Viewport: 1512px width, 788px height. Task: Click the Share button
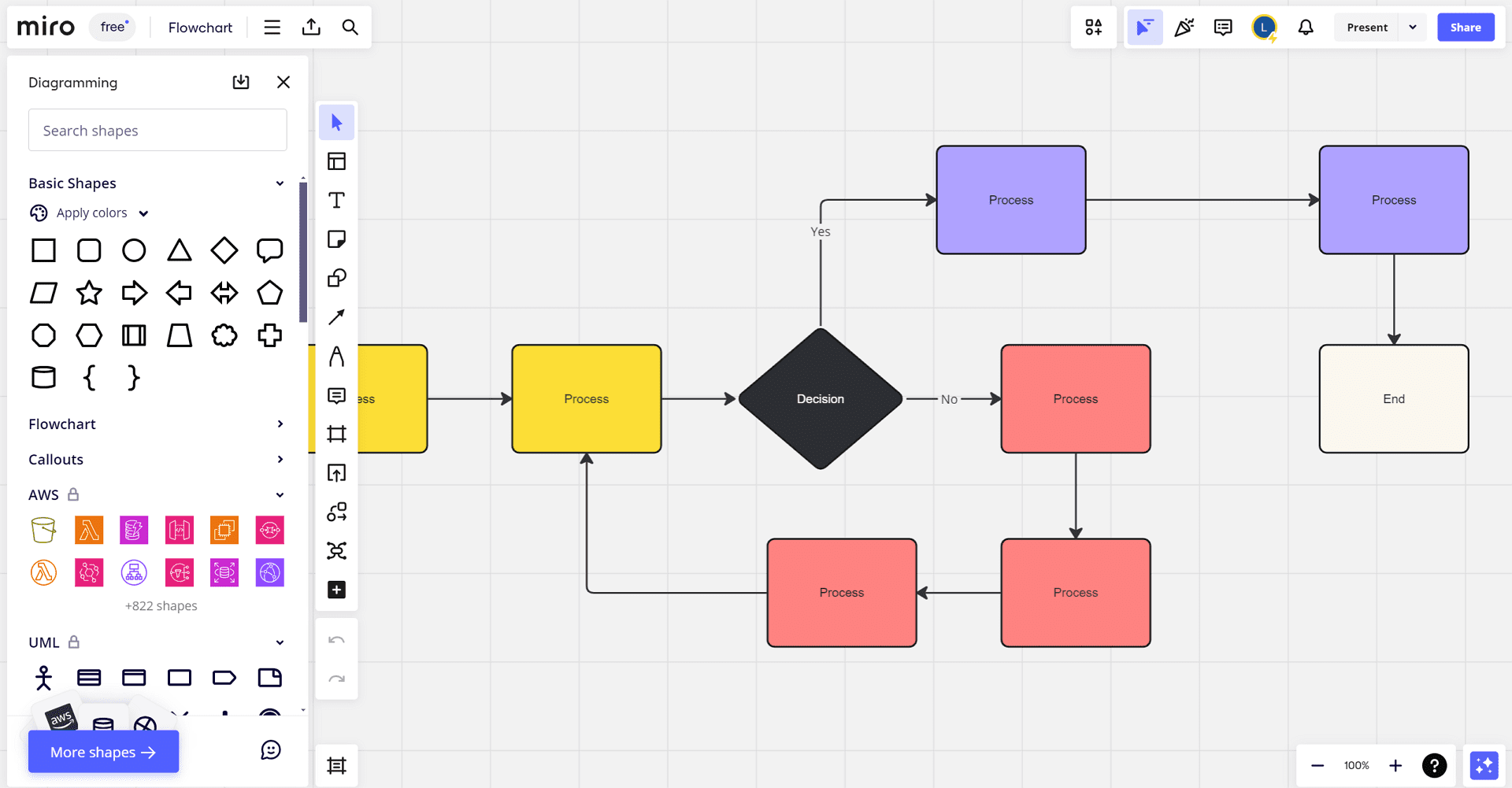[x=1466, y=28]
